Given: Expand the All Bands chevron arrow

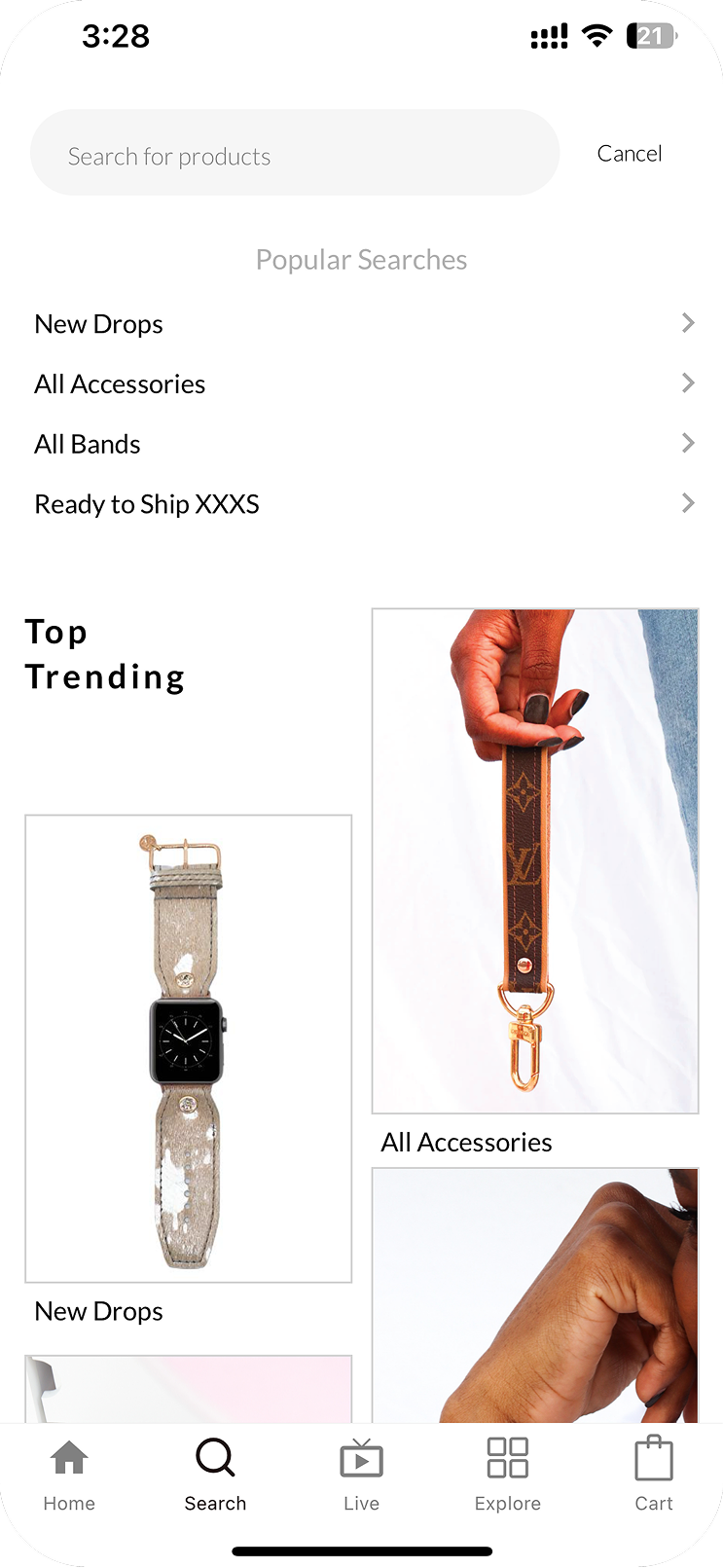Looking at the screenshot, I should pyautogui.click(x=688, y=444).
